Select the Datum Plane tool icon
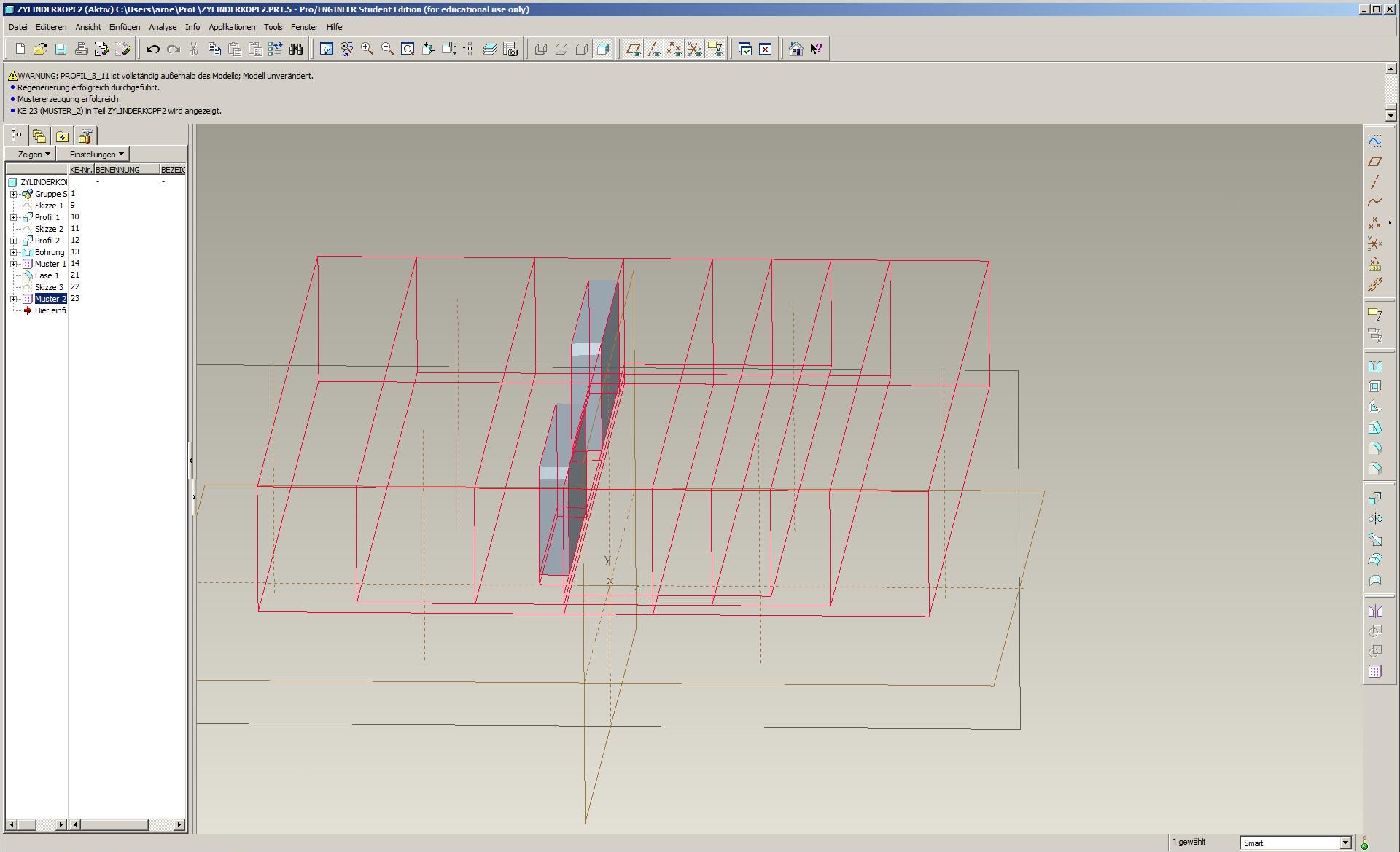The height and width of the screenshot is (852, 1400). tap(1375, 162)
